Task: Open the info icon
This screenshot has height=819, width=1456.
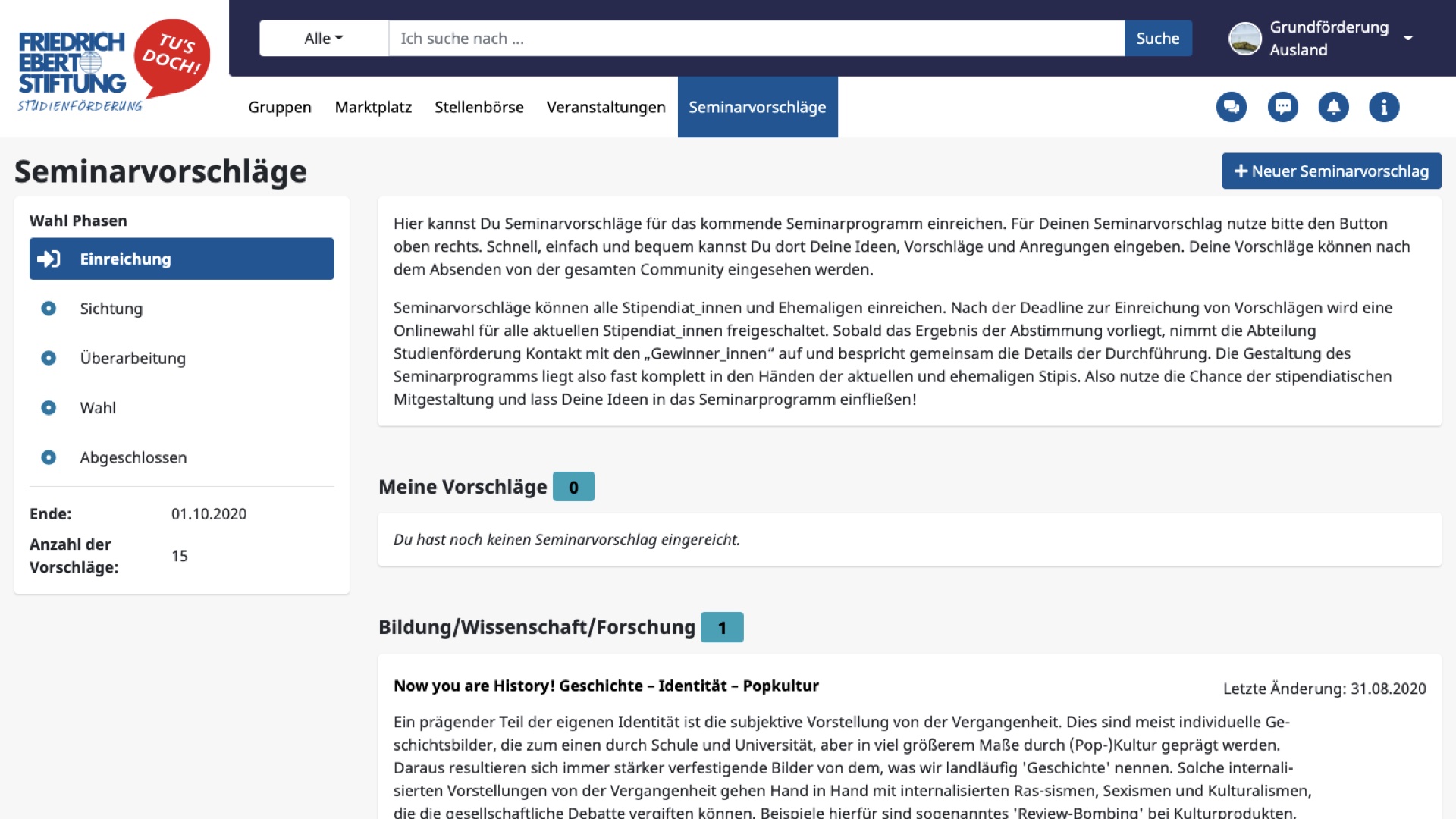Action: 1384,107
